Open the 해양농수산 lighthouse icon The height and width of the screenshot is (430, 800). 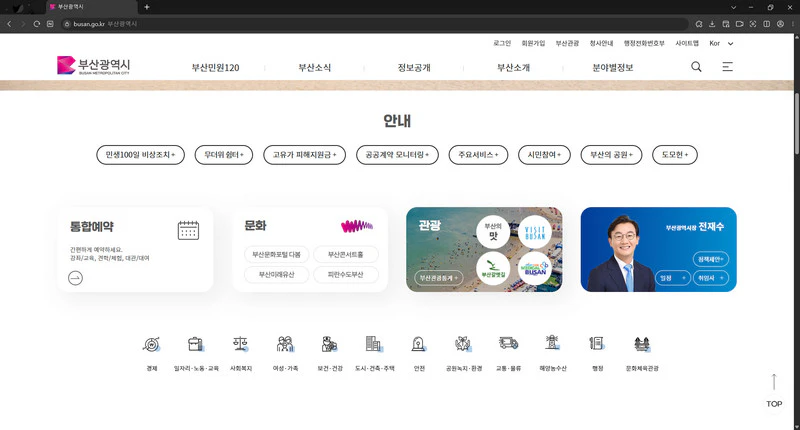click(553, 344)
